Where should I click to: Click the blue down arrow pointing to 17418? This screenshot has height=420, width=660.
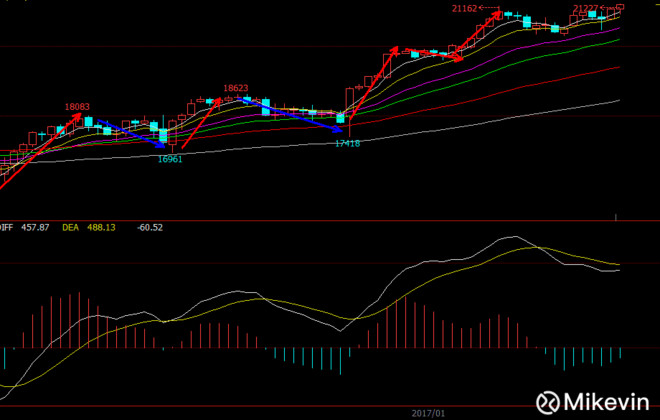(x=290, y=115)
